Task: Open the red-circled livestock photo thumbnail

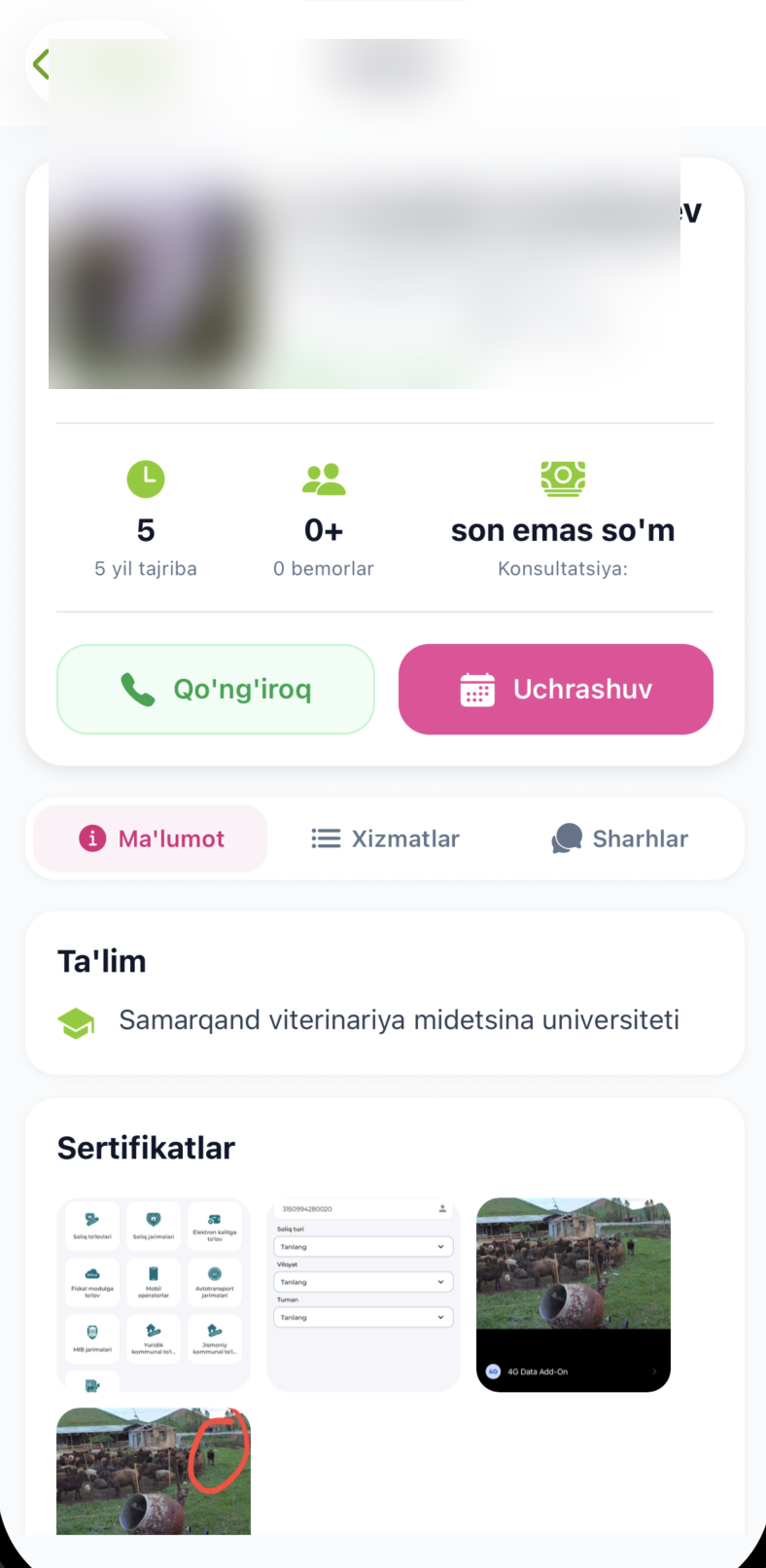Action: pos(154,1471)
